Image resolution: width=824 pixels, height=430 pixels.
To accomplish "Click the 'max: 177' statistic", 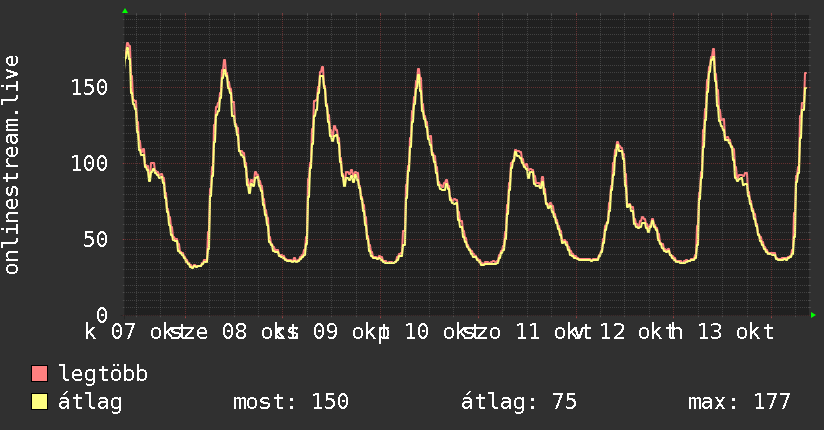I will click(739, 402).
